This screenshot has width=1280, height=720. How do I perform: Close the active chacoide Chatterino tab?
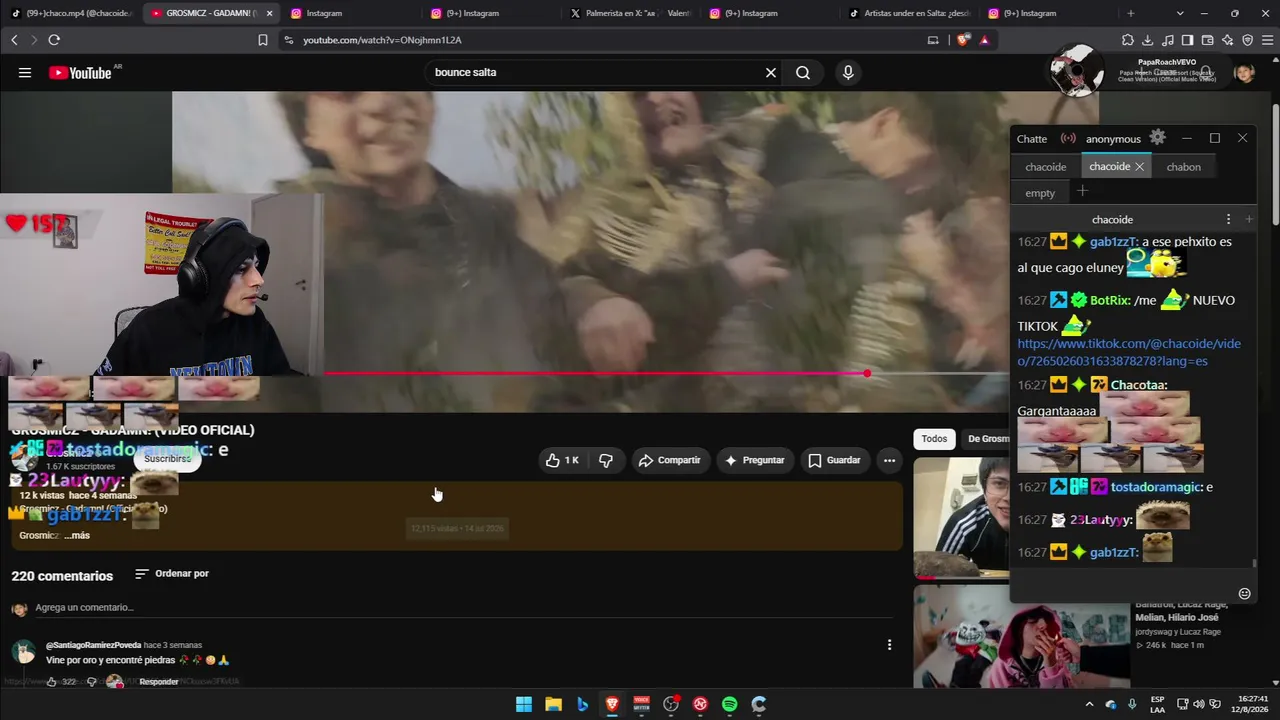(x=1139, y=167)
